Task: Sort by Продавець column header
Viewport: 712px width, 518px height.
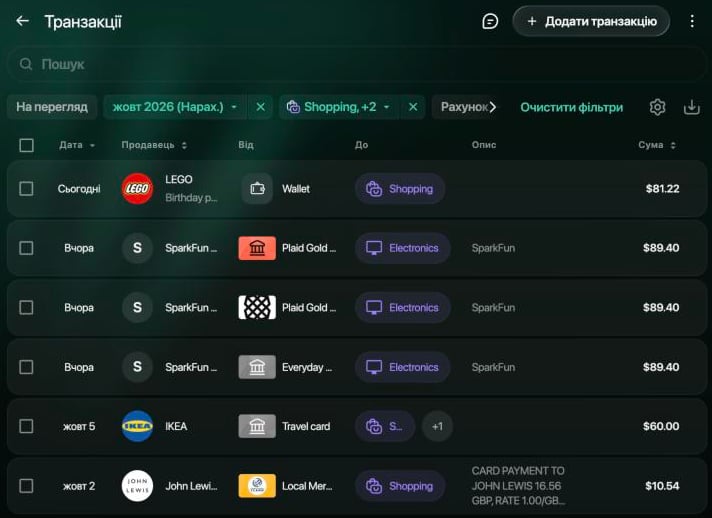Action: pos(154,145)
